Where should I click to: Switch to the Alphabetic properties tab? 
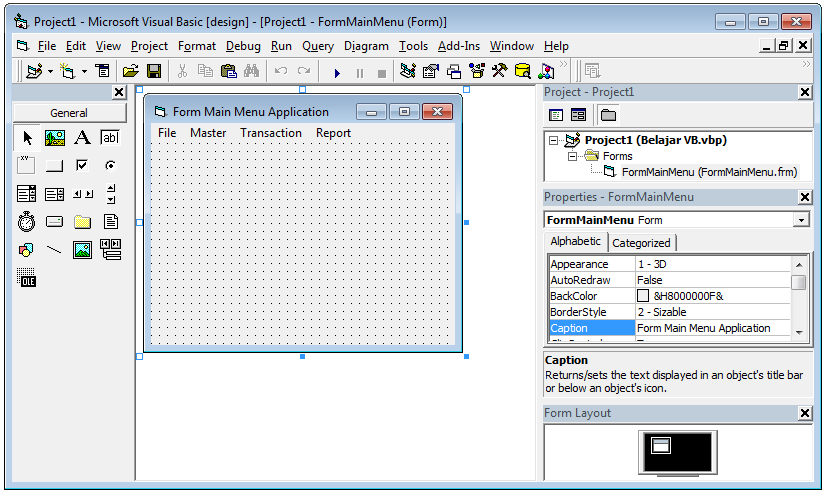coord(575,241)
